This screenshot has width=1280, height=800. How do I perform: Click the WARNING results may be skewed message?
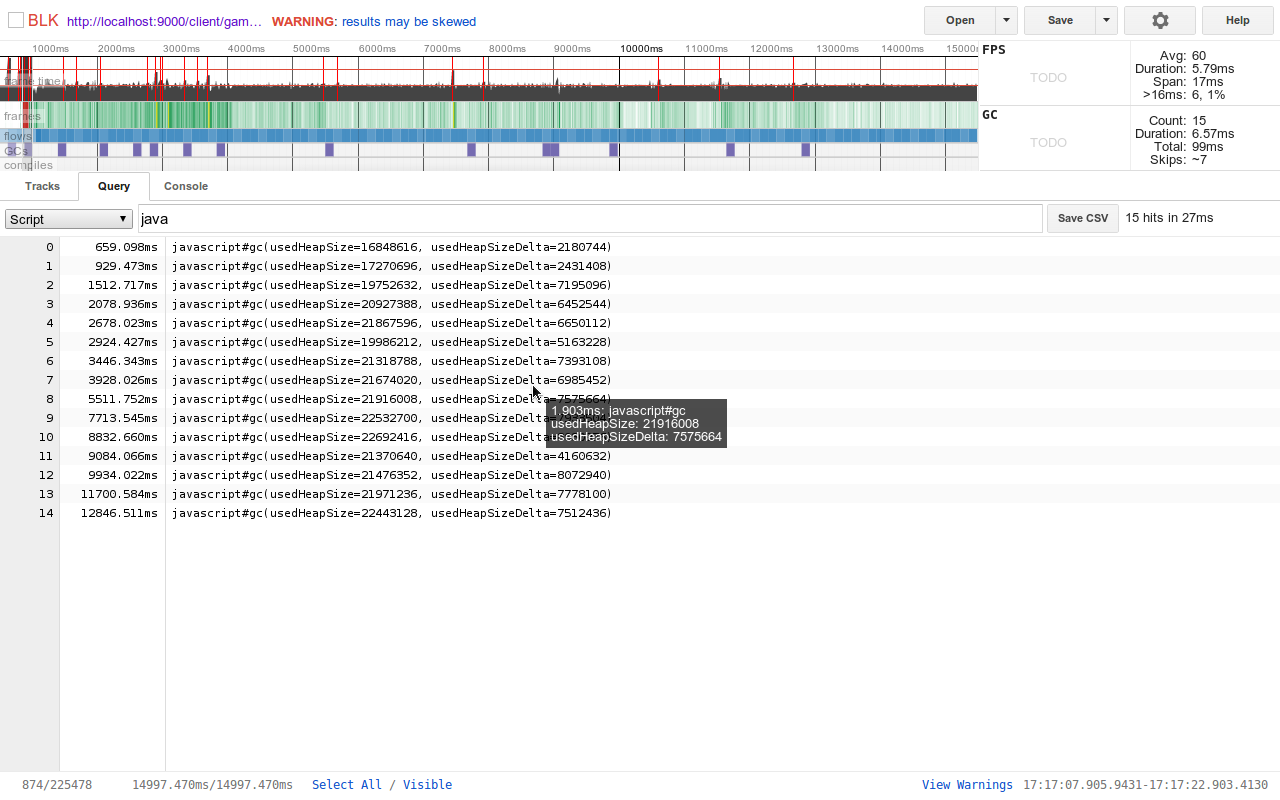374,21
